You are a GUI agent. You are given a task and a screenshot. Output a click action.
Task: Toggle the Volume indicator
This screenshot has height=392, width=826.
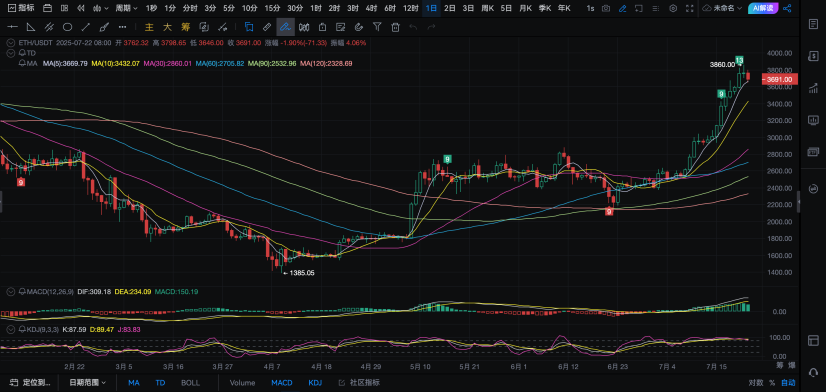click(x=242, y=383)
